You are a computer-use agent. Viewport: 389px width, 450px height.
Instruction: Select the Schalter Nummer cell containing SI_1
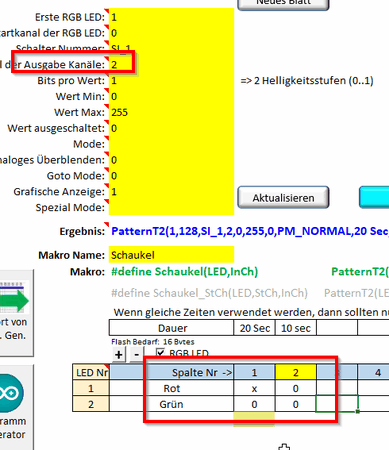[171, 49]
